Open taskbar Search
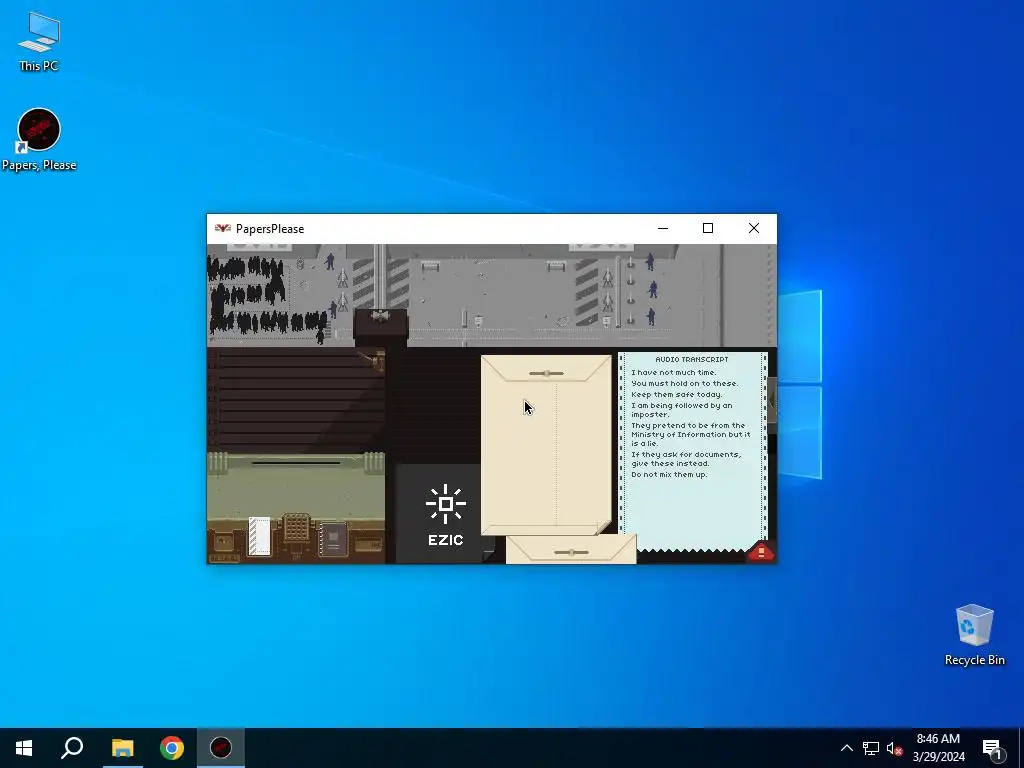The width and height of the screenshot is (1024, 768). [72, 748]
